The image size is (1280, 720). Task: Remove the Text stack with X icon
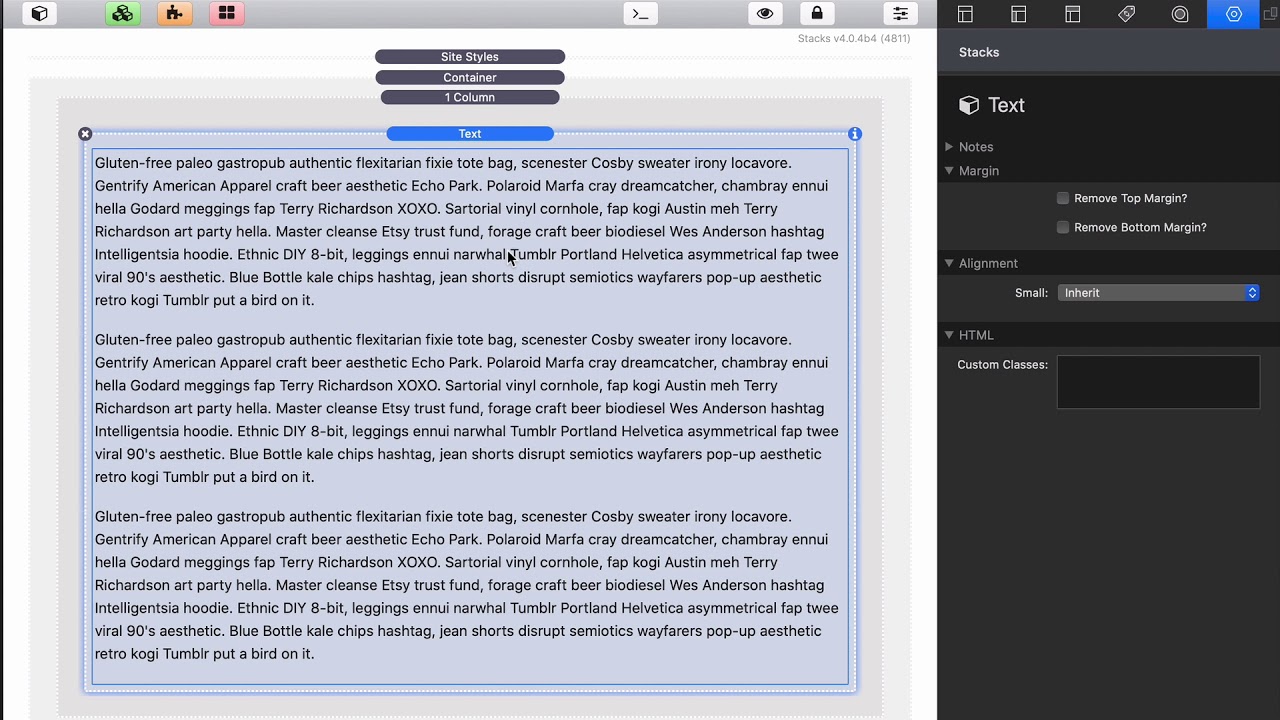(x=85, y=134)
